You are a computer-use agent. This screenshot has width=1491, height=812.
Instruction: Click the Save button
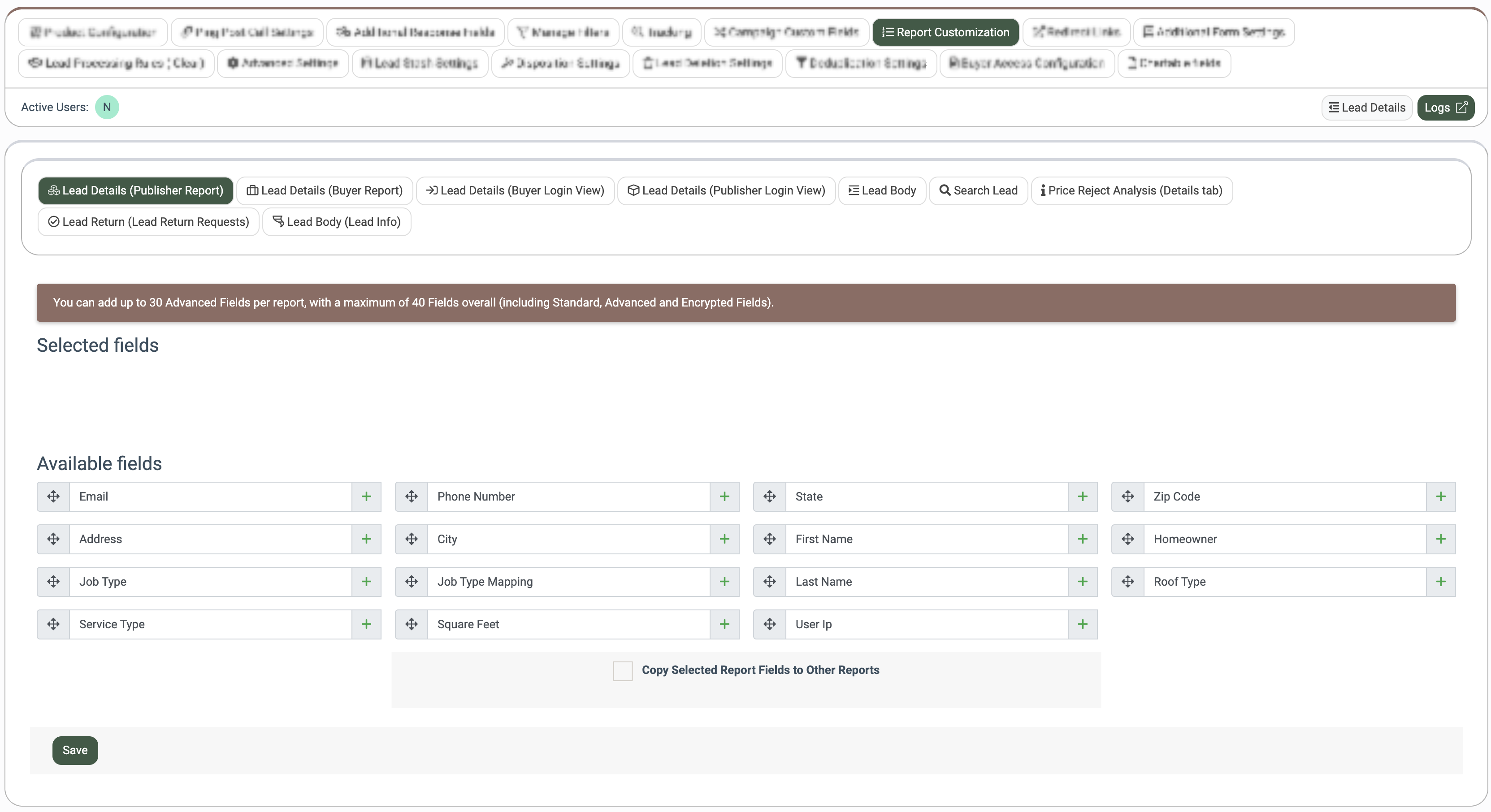75,750
